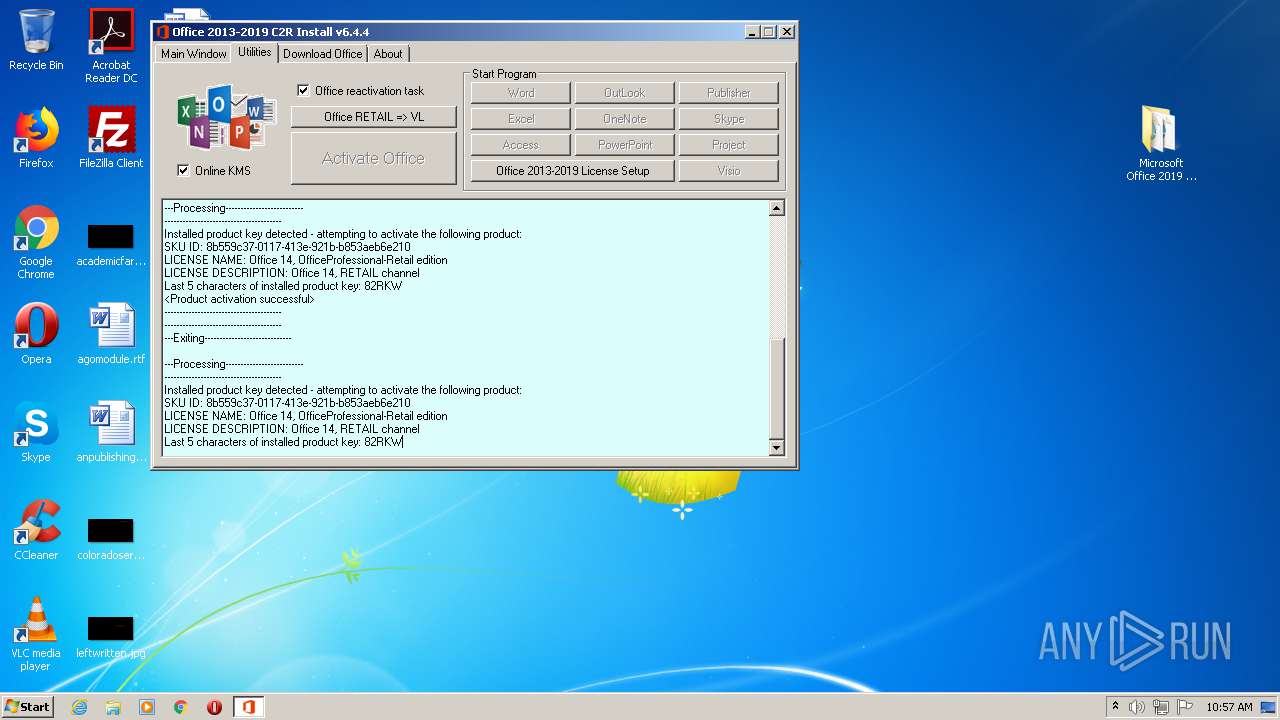The width and height of the screenshot is (1280, 720).
Task: Click the OneNote start program button
Action: tap(625, 119)
